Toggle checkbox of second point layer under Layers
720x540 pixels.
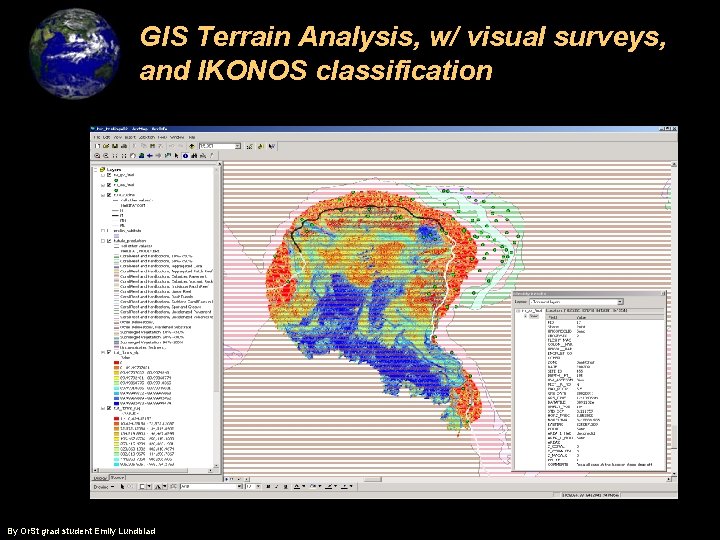click(109, 185)
